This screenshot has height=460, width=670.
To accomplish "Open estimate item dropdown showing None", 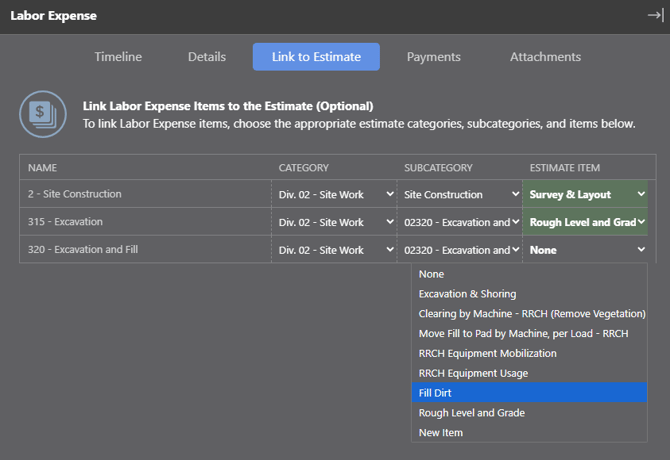I will (x=585, y=250).
